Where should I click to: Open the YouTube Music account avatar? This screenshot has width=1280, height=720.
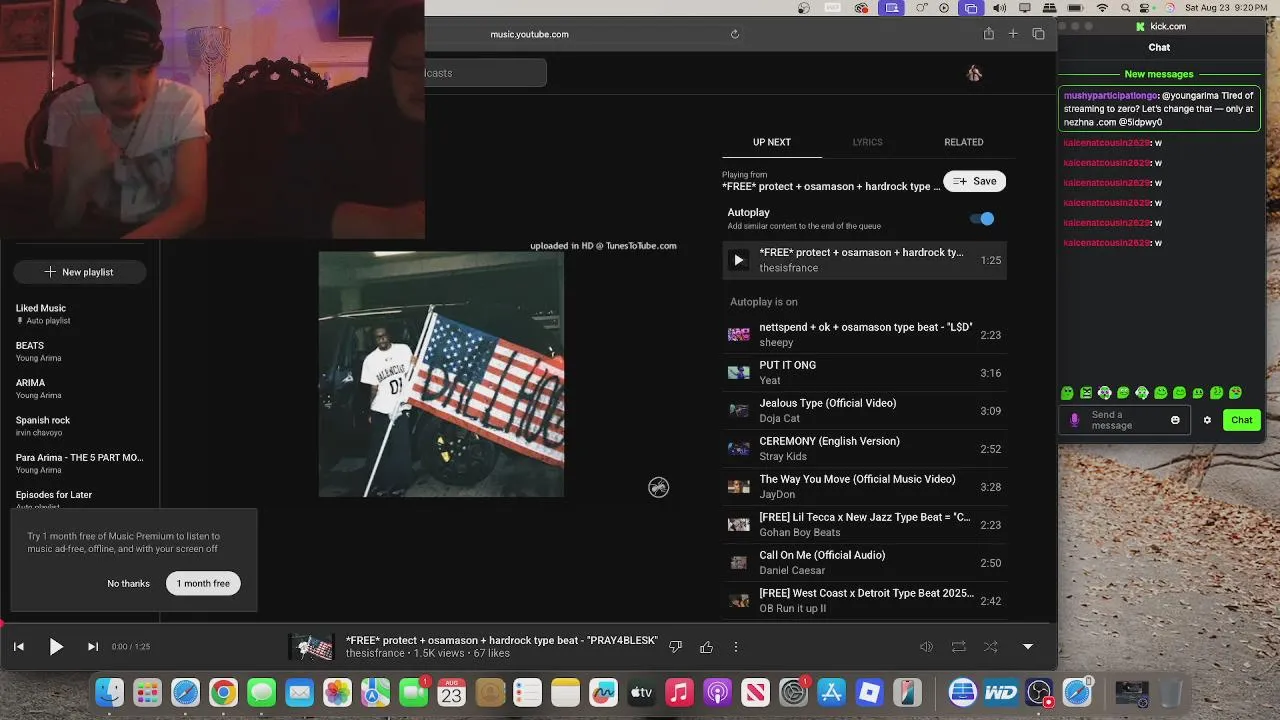[x=975, y=73]
